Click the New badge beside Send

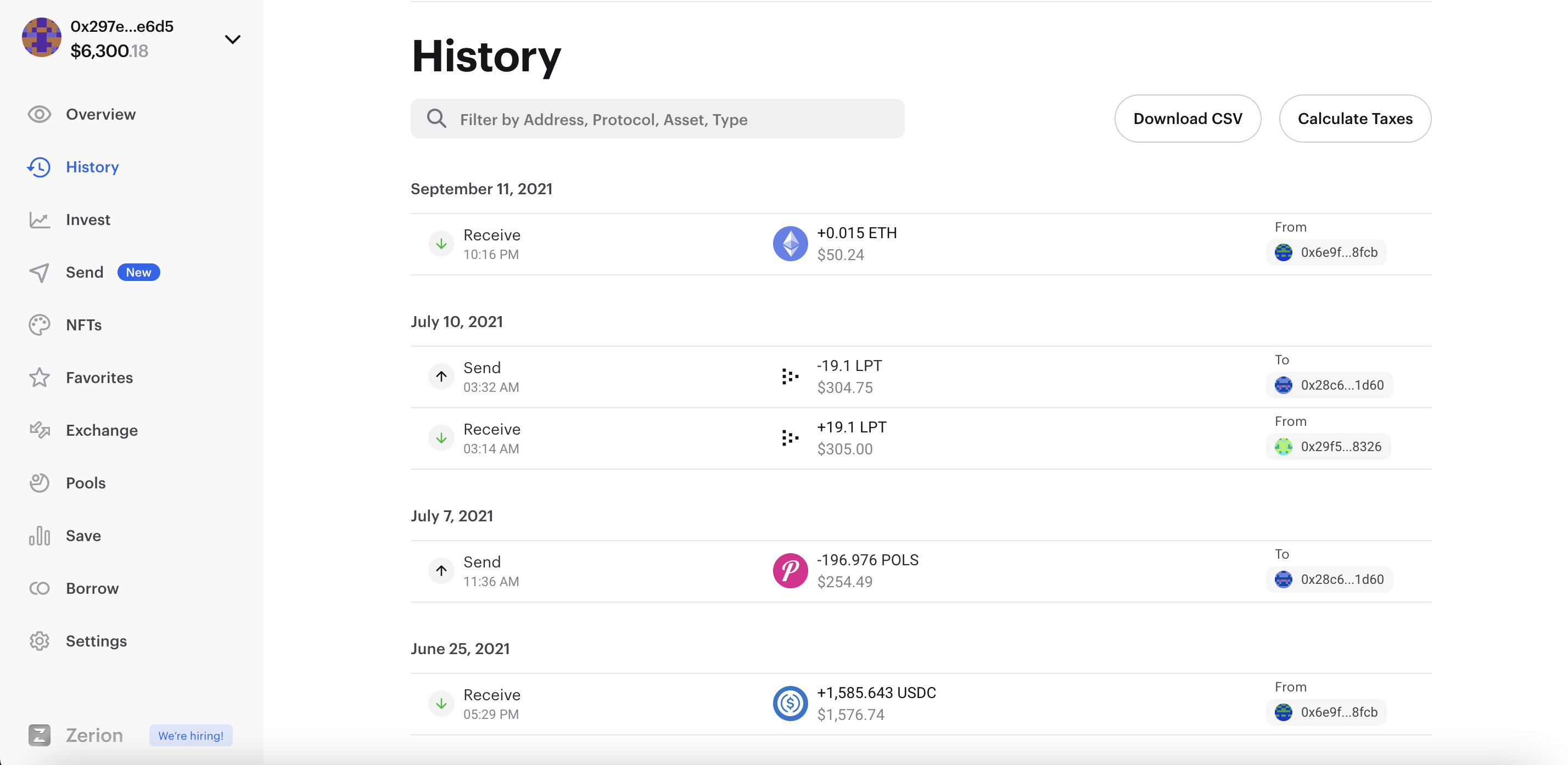click(x=139, y=272)
